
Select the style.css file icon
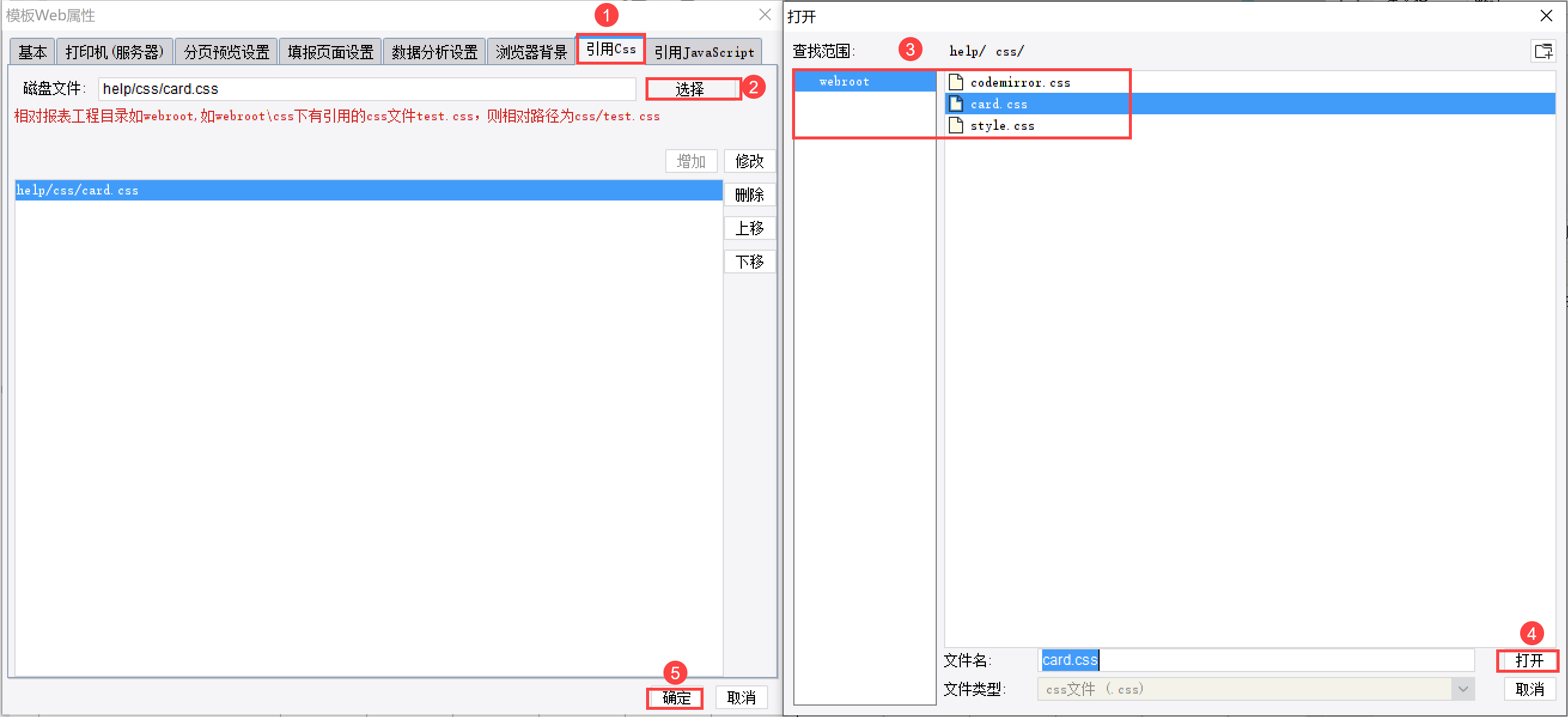955,125
